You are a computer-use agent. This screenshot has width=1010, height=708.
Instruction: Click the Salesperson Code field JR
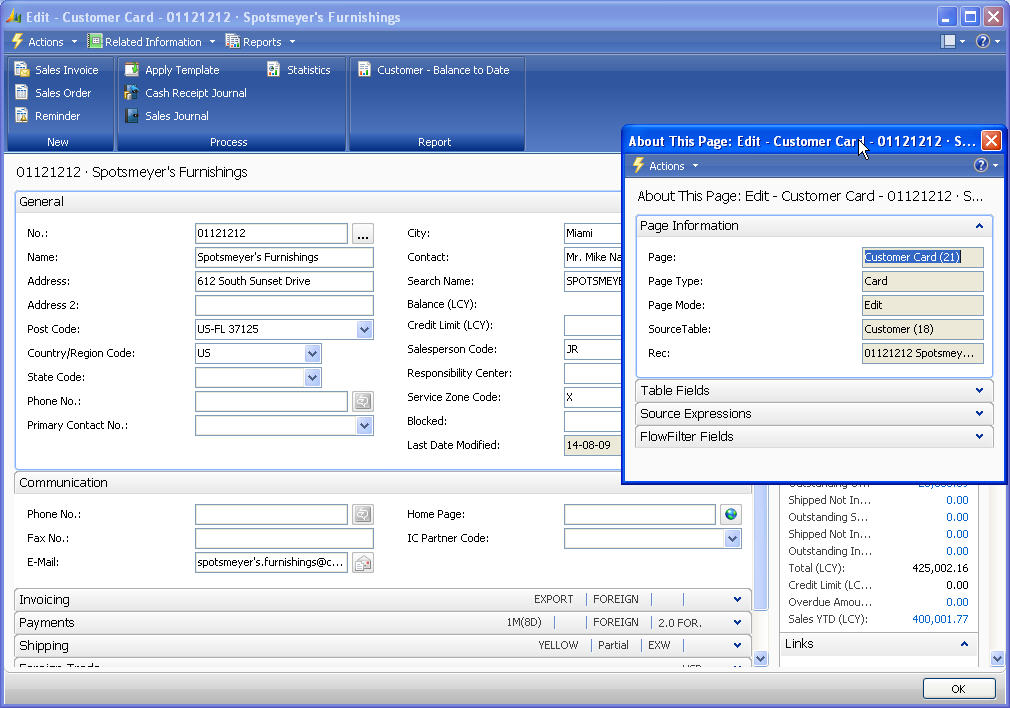click(593, 349)
